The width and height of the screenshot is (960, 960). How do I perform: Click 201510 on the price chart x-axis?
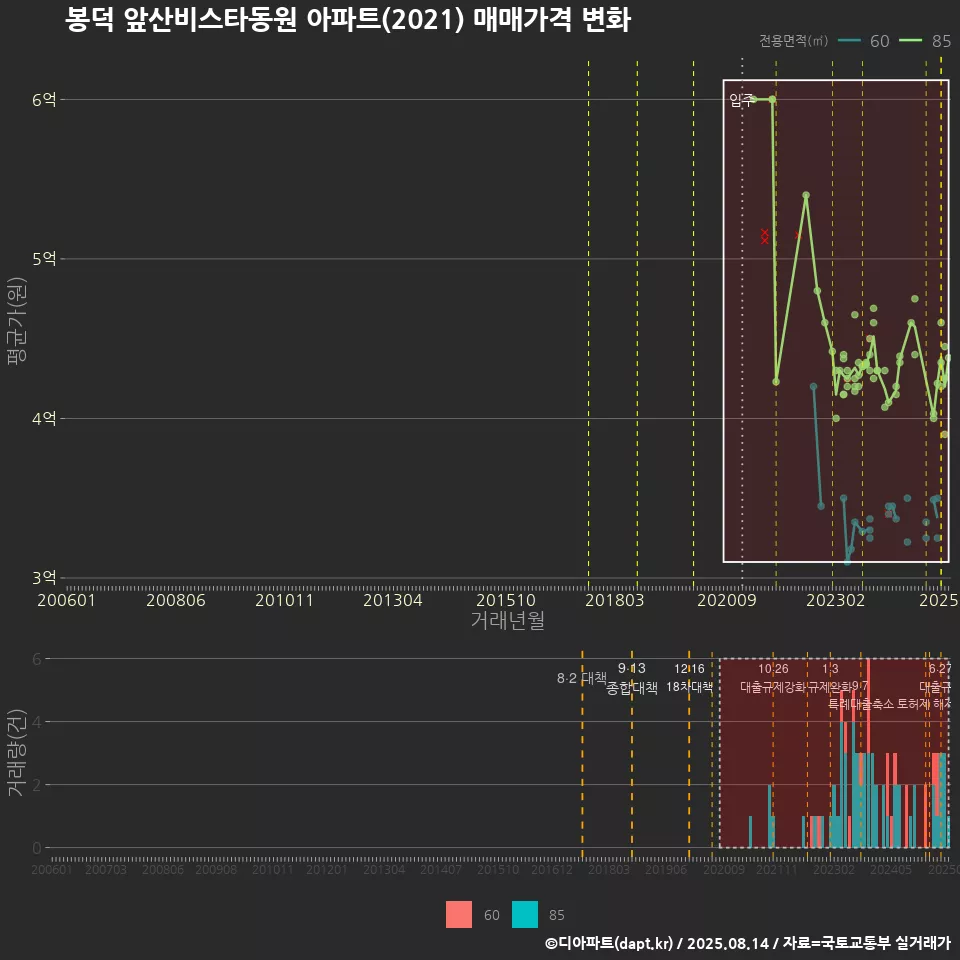506,600
